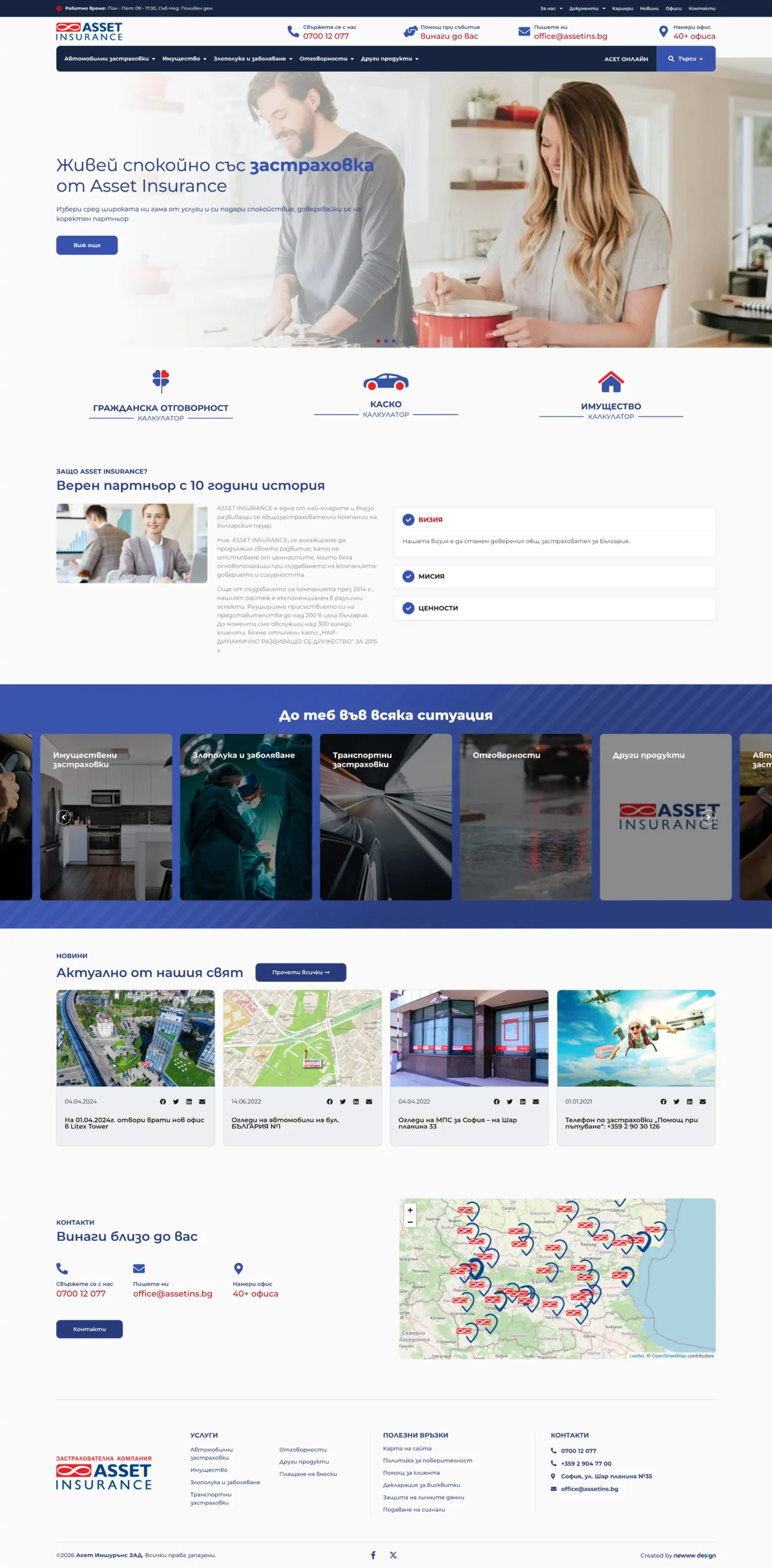Screen dimensions: 772x1568
Task: Go to Контакти in the top bar
Action: 702,9
